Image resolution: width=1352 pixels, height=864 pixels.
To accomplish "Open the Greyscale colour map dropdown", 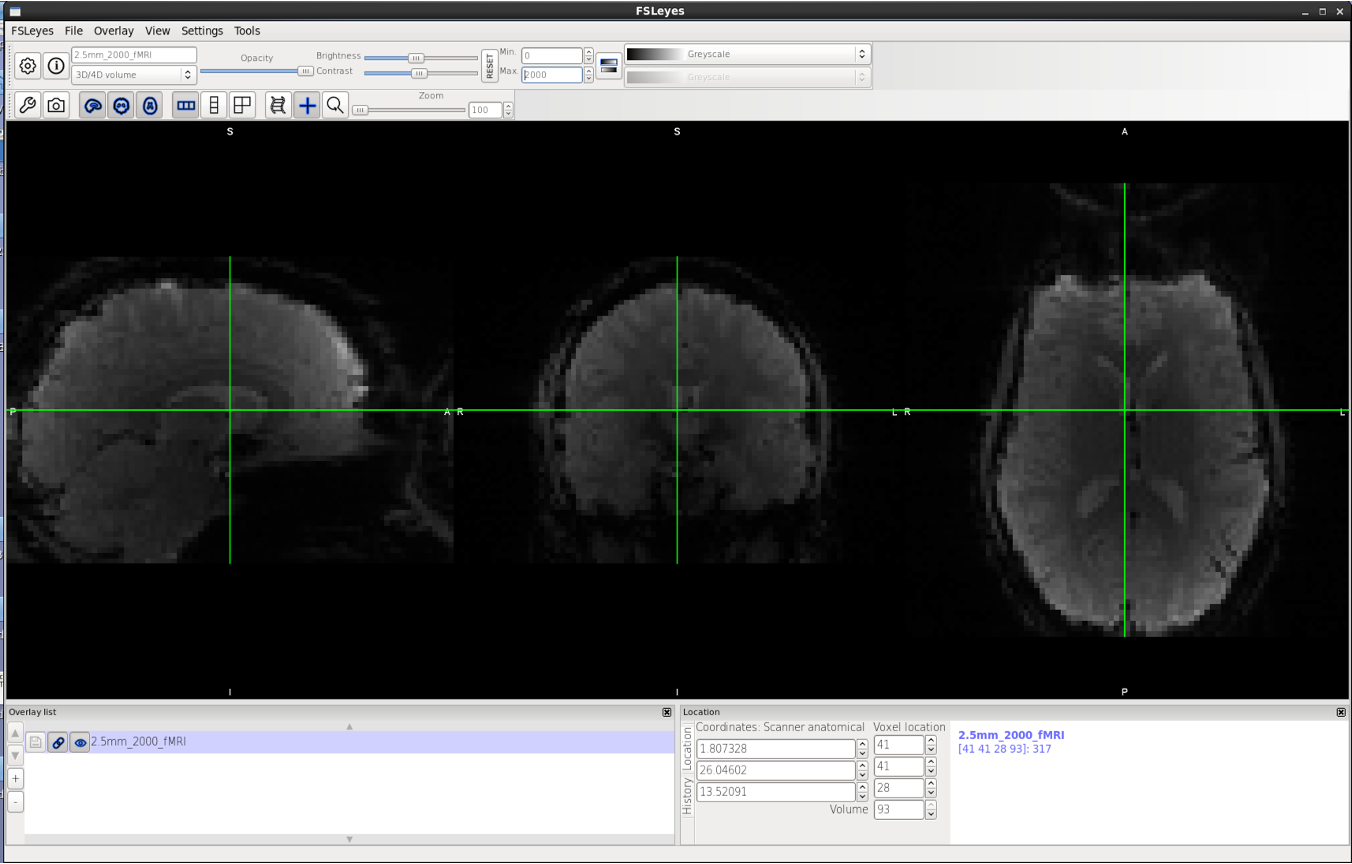I will coord(747,54).
